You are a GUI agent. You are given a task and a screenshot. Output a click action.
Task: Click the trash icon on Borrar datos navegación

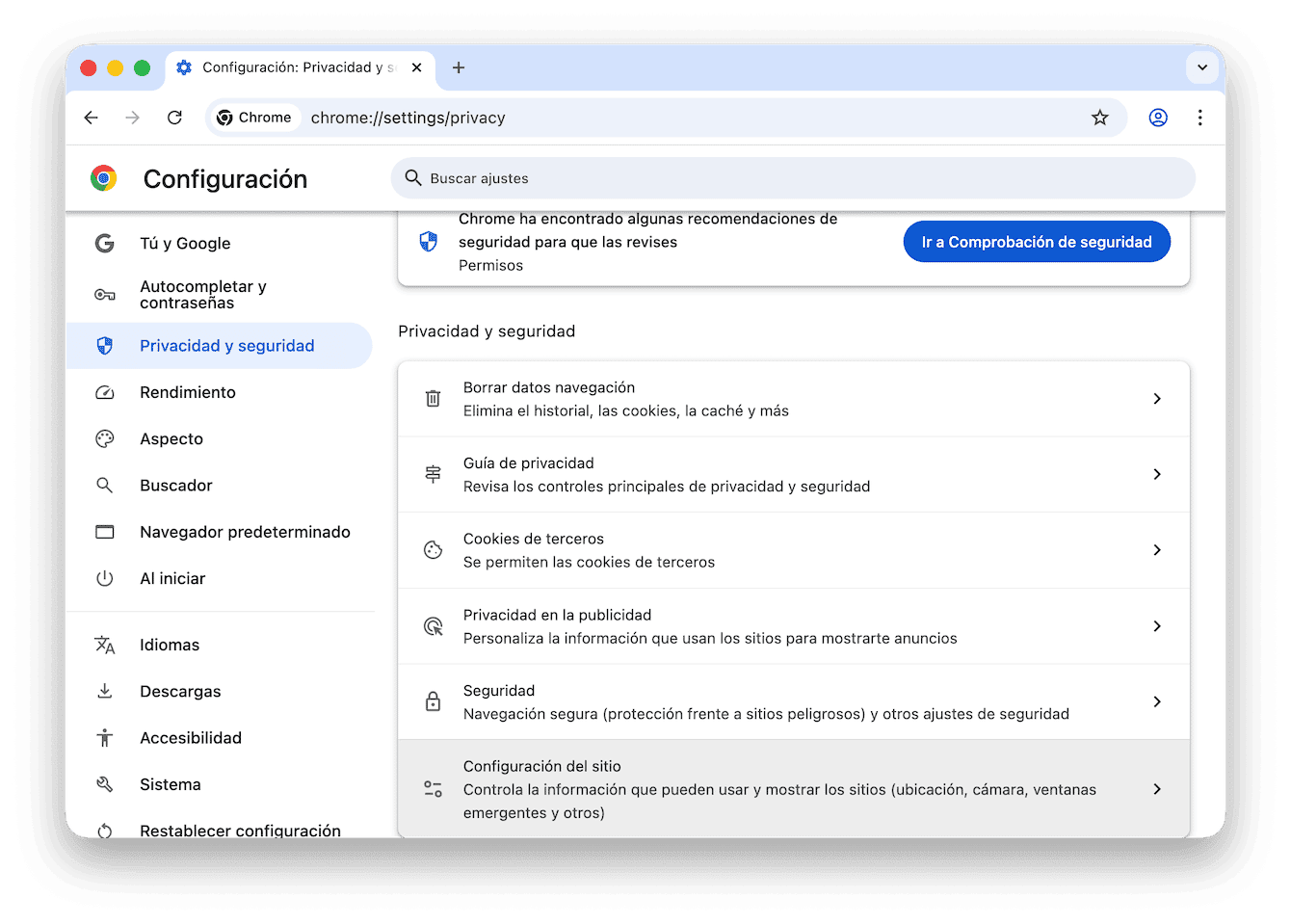coord(433,398)
